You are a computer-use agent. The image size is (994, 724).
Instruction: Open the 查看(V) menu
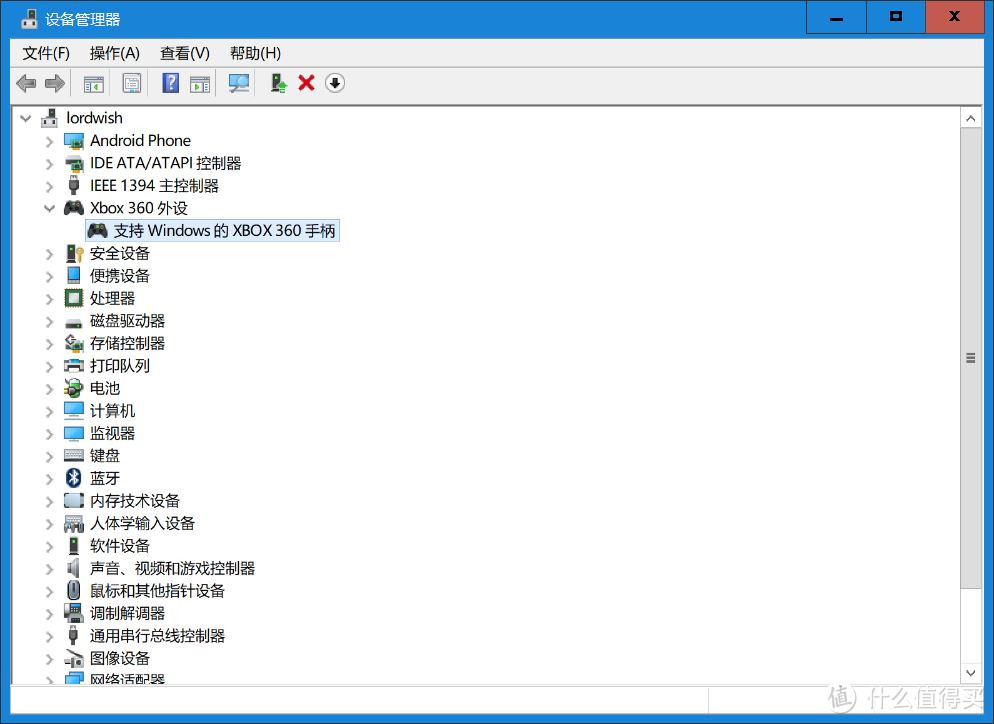coord(184,53)
